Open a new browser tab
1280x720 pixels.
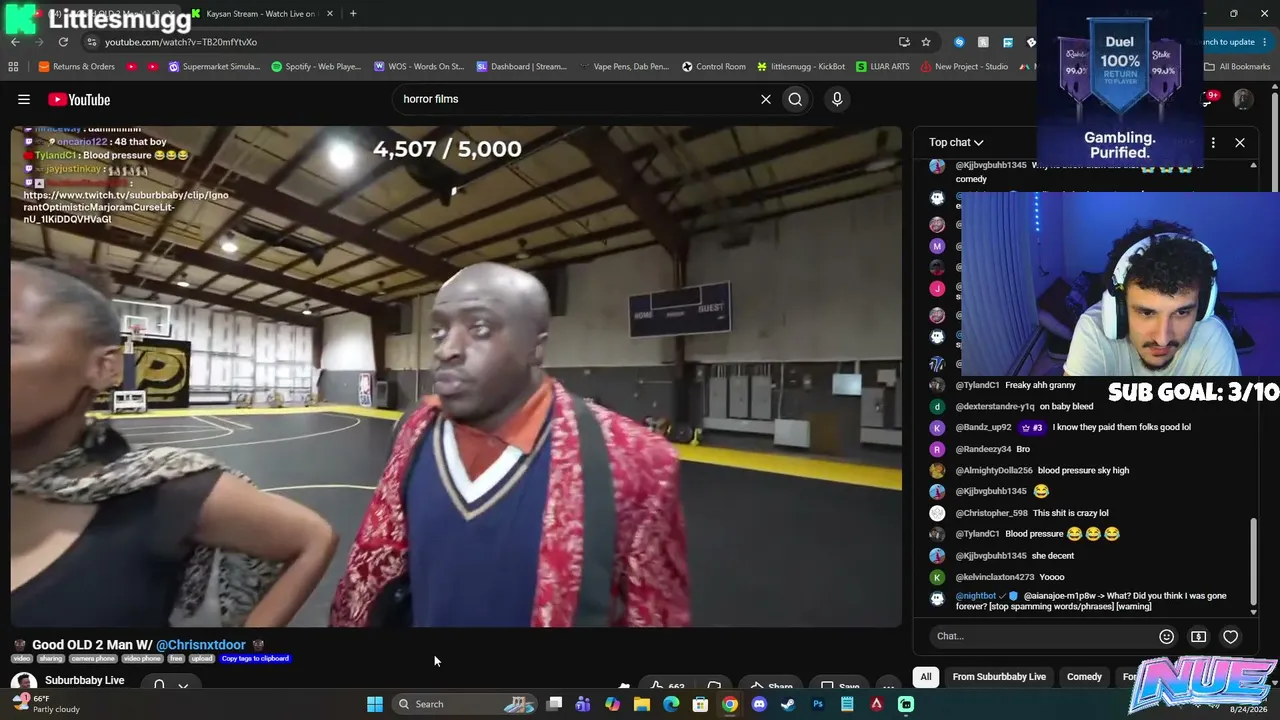point(353,14)
